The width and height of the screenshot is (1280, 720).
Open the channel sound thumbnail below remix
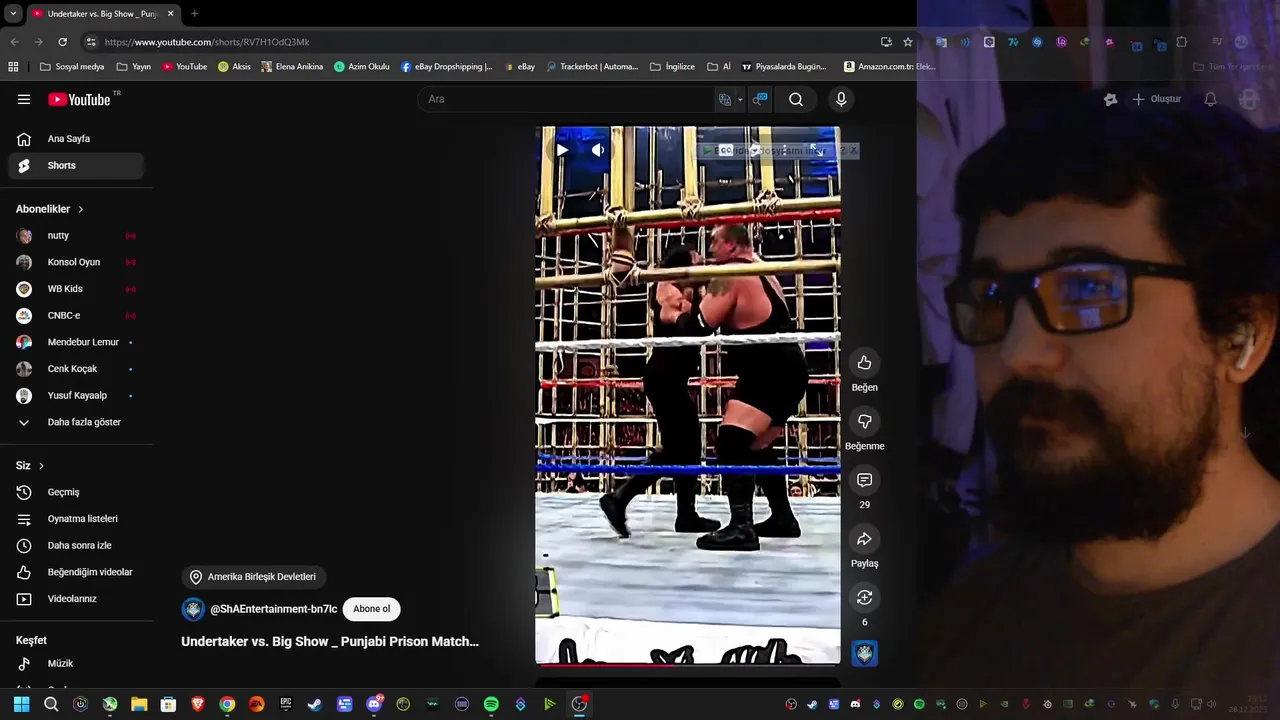point(864,653)
